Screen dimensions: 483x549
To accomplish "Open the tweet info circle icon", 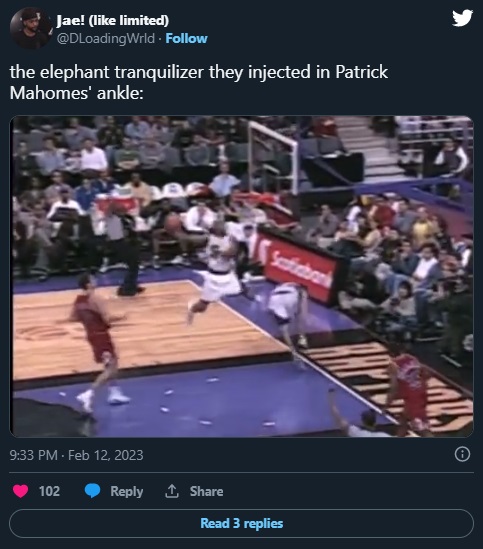I will 462,454.
